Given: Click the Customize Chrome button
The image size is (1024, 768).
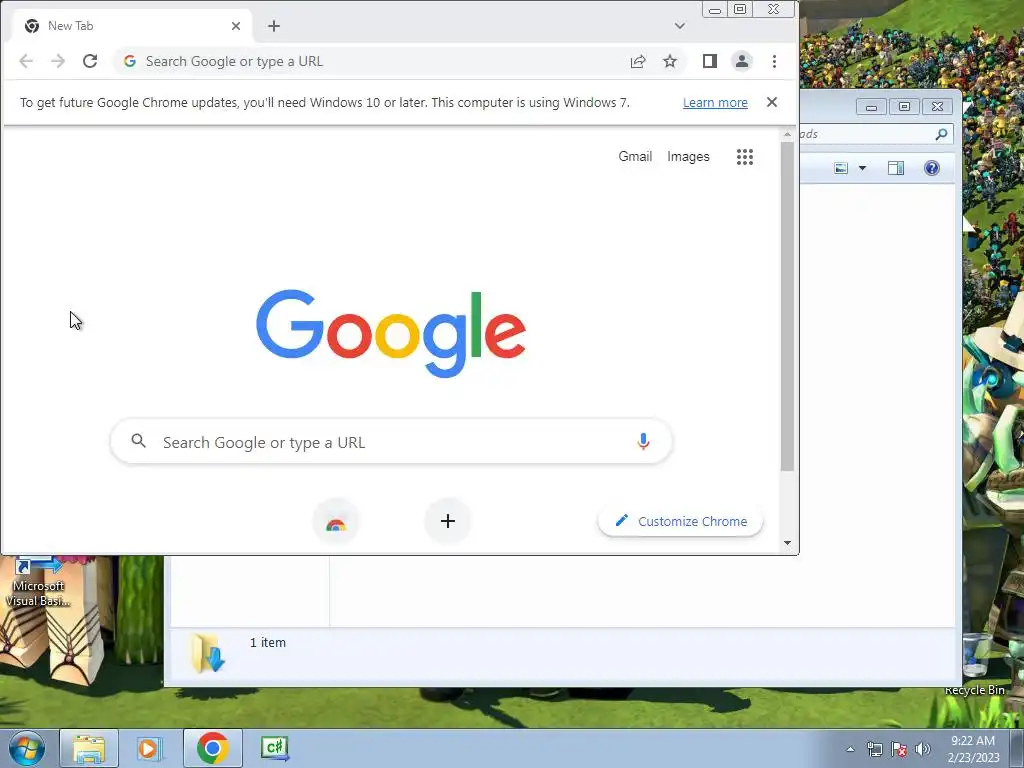Looking at the screenshot, I should 680,521.
